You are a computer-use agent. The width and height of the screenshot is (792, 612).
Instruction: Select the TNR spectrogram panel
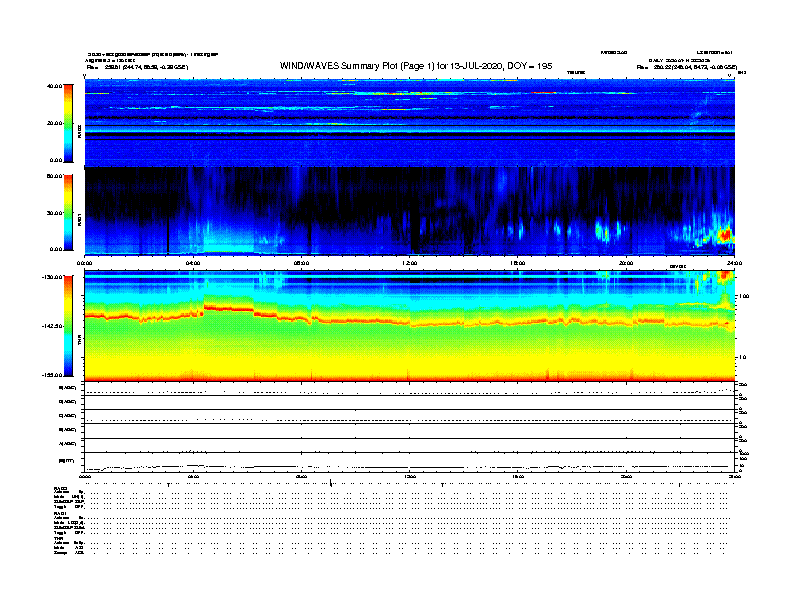click(x=409, y=325)
